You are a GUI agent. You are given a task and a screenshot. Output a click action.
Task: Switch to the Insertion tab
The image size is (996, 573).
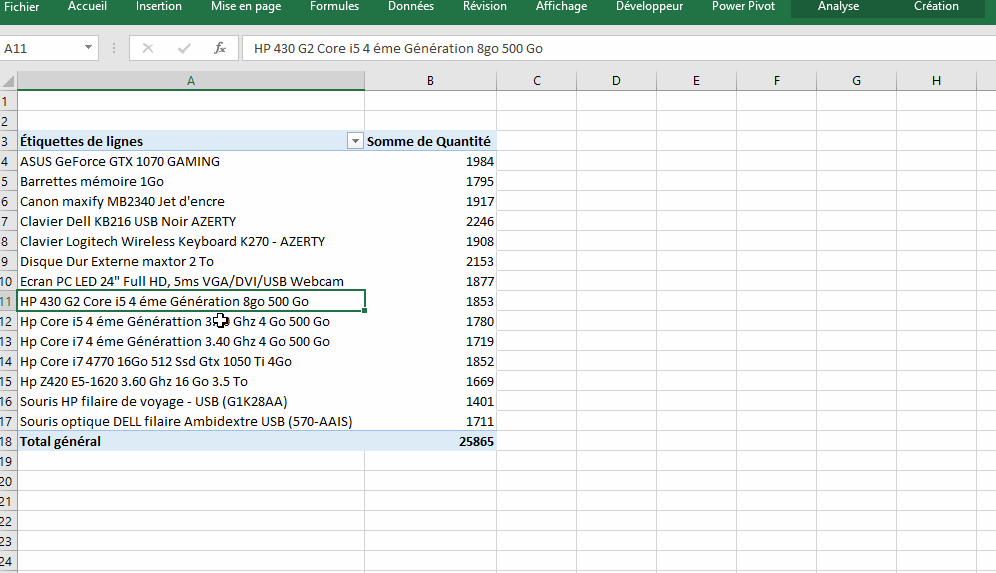[x=159, y=7]
